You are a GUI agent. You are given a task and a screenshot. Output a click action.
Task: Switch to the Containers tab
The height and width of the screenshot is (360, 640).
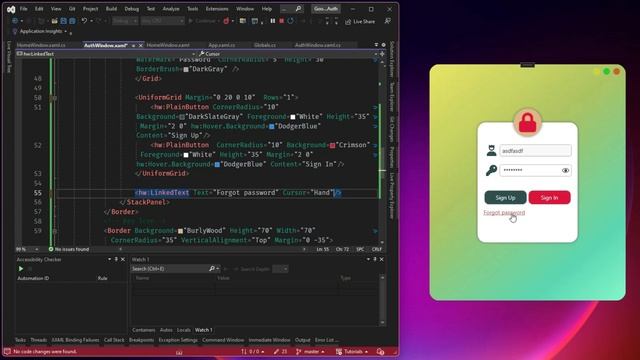pos(143,330)
